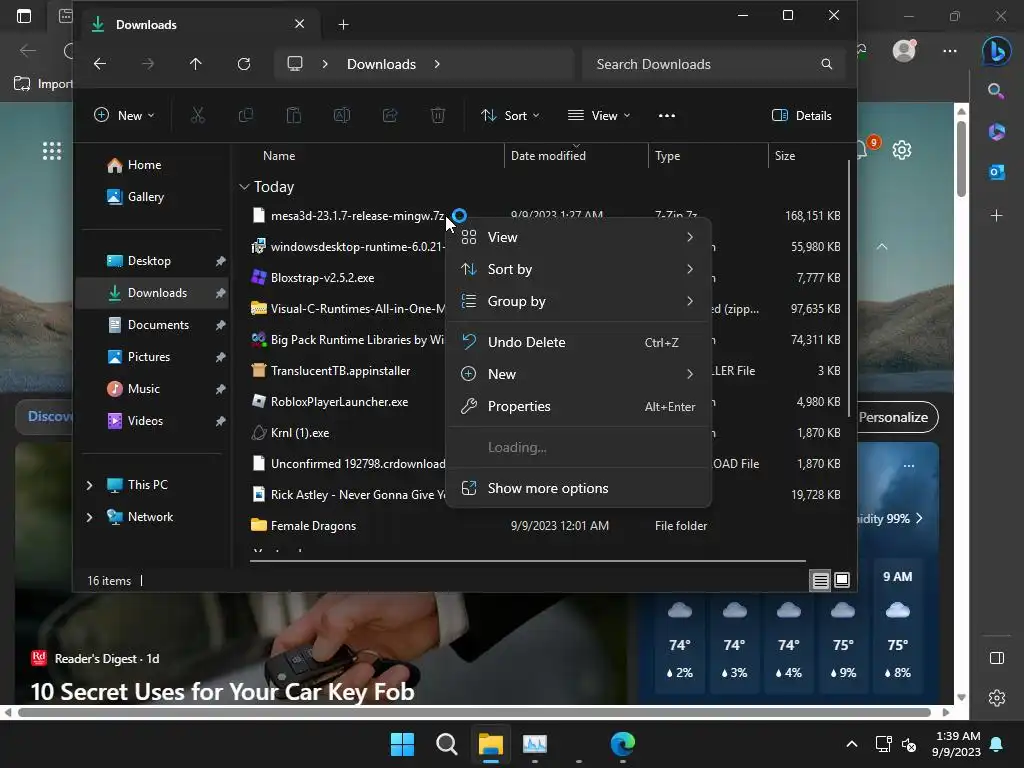Expand the View submenu in context menu

tap(578, 237)
